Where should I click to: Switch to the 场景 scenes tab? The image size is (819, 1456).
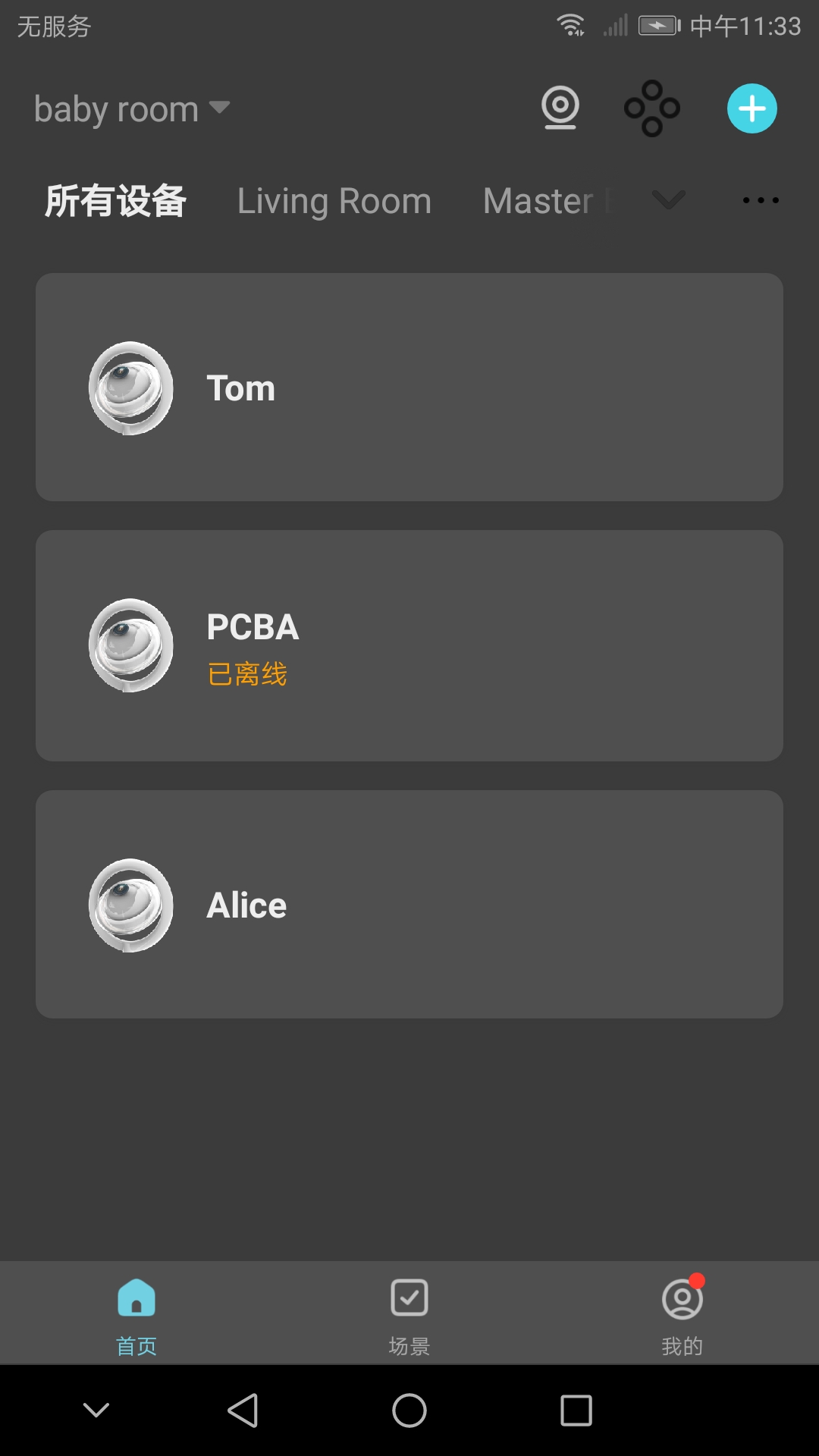click(x=409, y=1314)
